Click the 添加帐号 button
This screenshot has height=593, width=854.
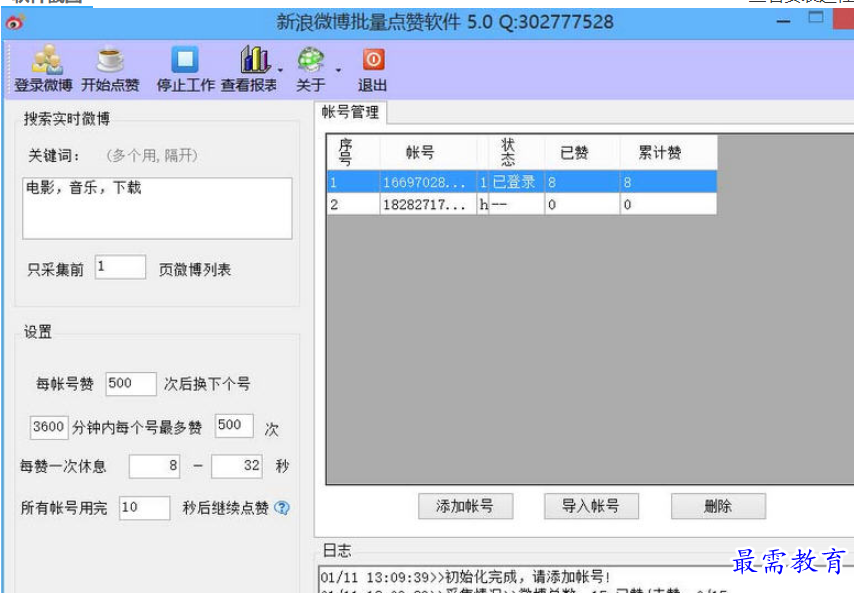[465, 506]
